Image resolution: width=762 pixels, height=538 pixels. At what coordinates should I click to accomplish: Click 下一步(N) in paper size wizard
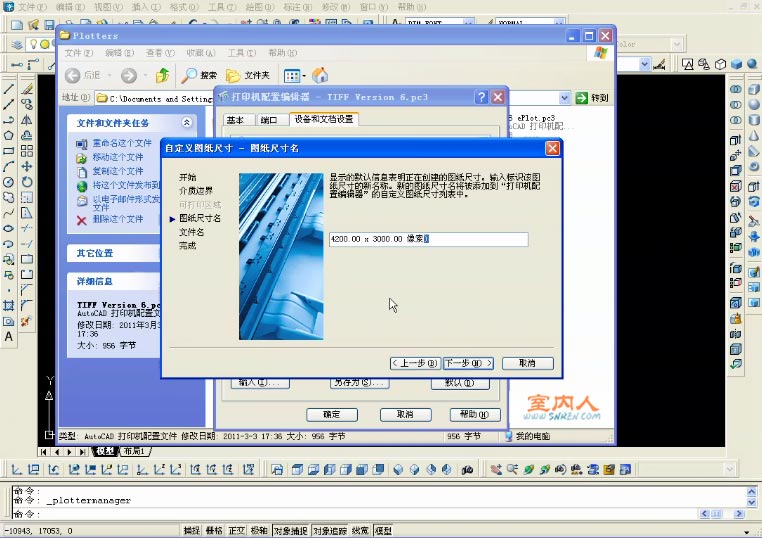point(468,363)
